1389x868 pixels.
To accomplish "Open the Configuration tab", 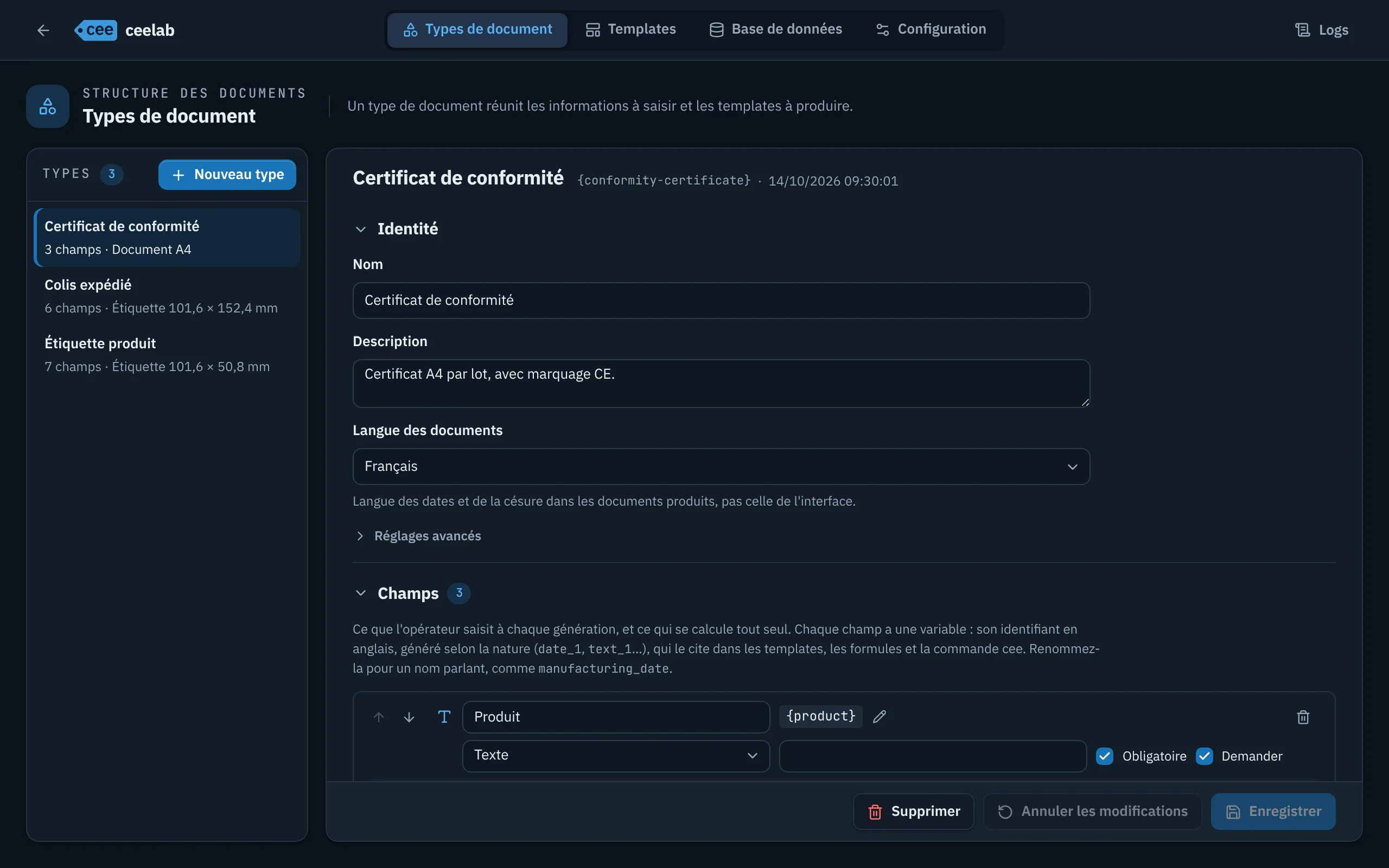I will [931, 29].
